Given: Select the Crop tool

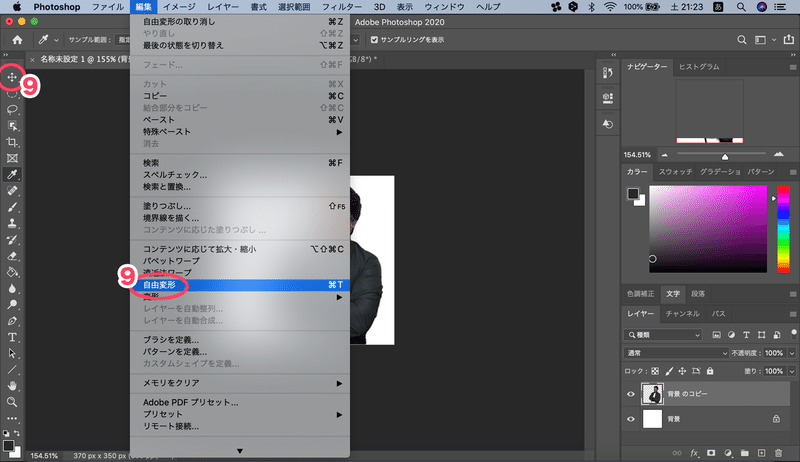Looking at the screenshot, I should (x=12, y=142).
